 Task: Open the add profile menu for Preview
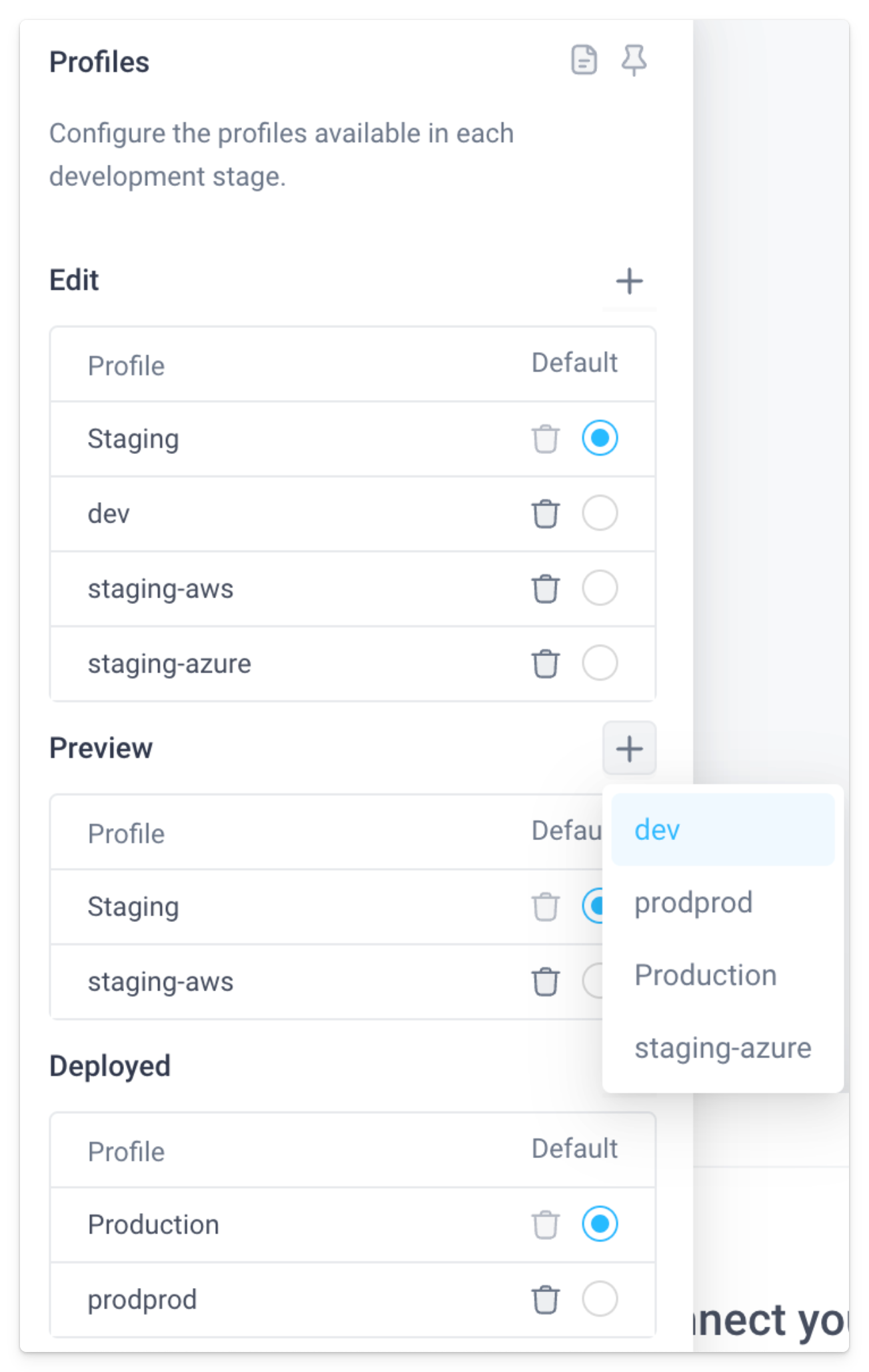[x=628, y=749]
